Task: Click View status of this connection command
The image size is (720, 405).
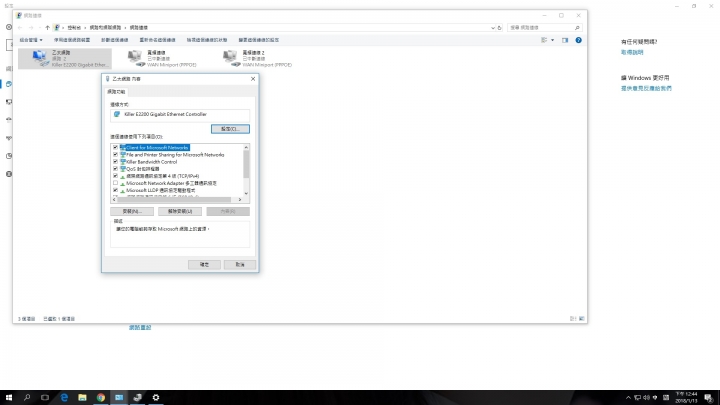Action: coord(207,40)
